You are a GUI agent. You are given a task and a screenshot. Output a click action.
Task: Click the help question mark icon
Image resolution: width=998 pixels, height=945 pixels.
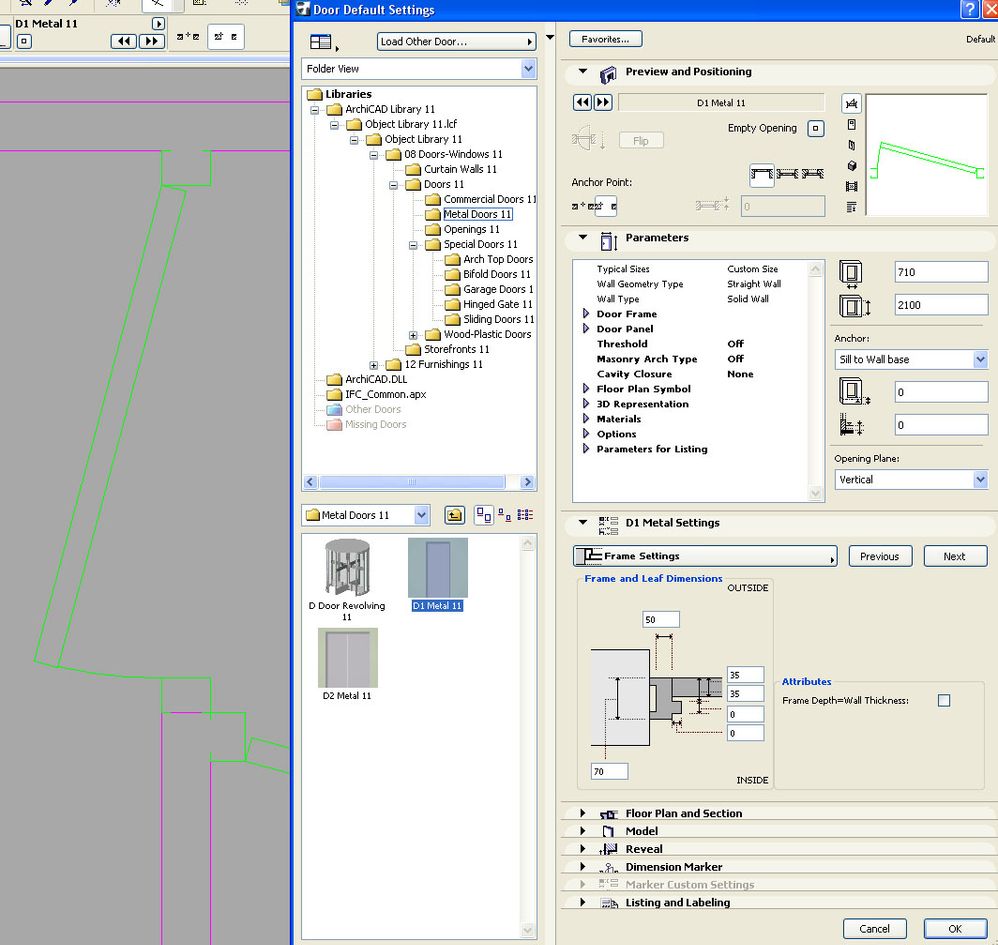[969, 9]
